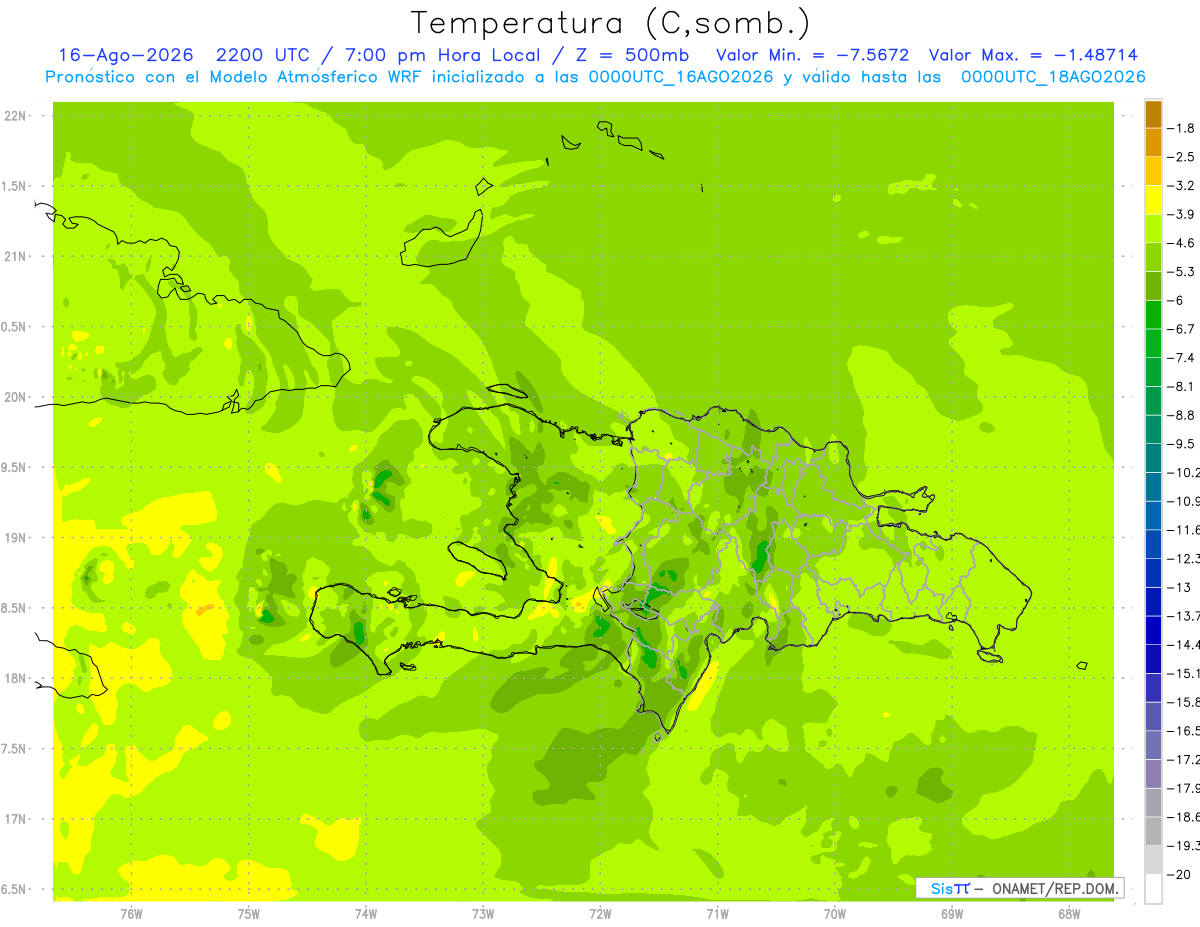Click the '22N' latitude label

(x=16, y=116)
